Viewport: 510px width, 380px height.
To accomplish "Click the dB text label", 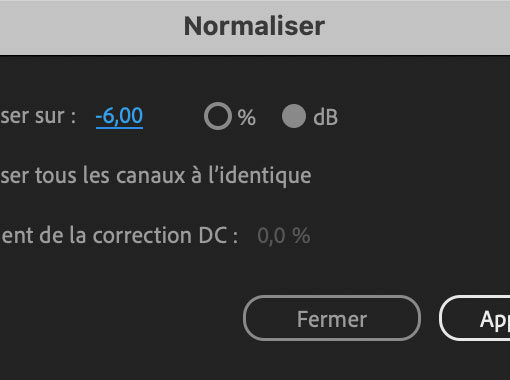I will coord(326,117).
